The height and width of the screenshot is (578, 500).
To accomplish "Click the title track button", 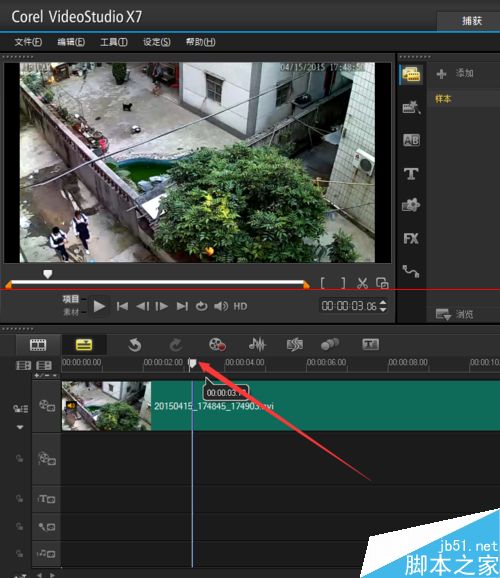I will [x=47, y=499].
